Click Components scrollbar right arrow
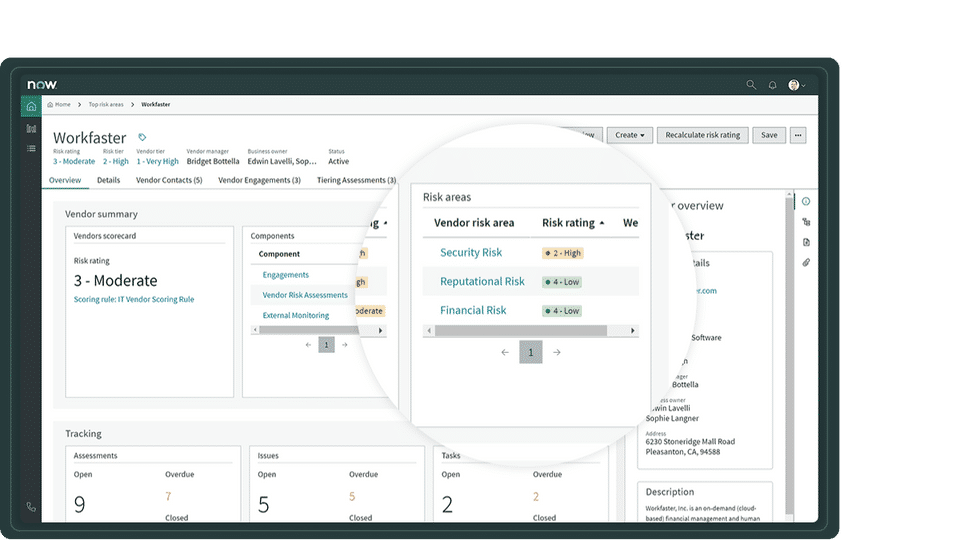The image size is (960, 540). pyautogui.click(x=381, y=331)
